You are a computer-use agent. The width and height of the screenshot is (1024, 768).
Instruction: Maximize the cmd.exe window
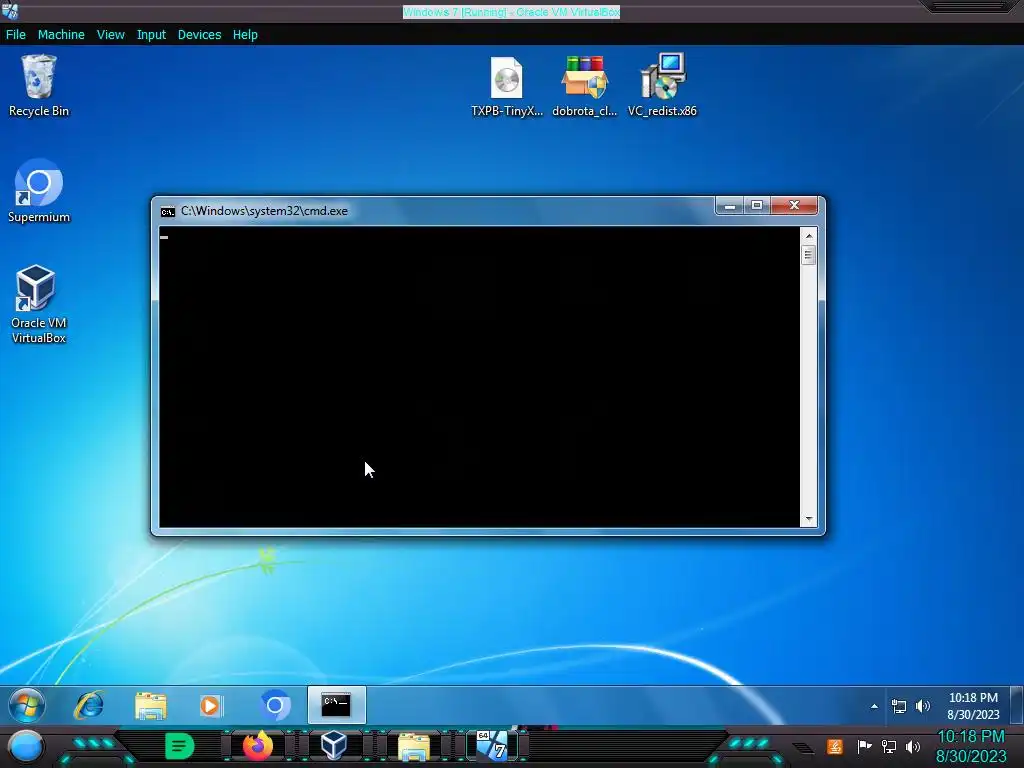pyautogui.click(x=757, y=206)
